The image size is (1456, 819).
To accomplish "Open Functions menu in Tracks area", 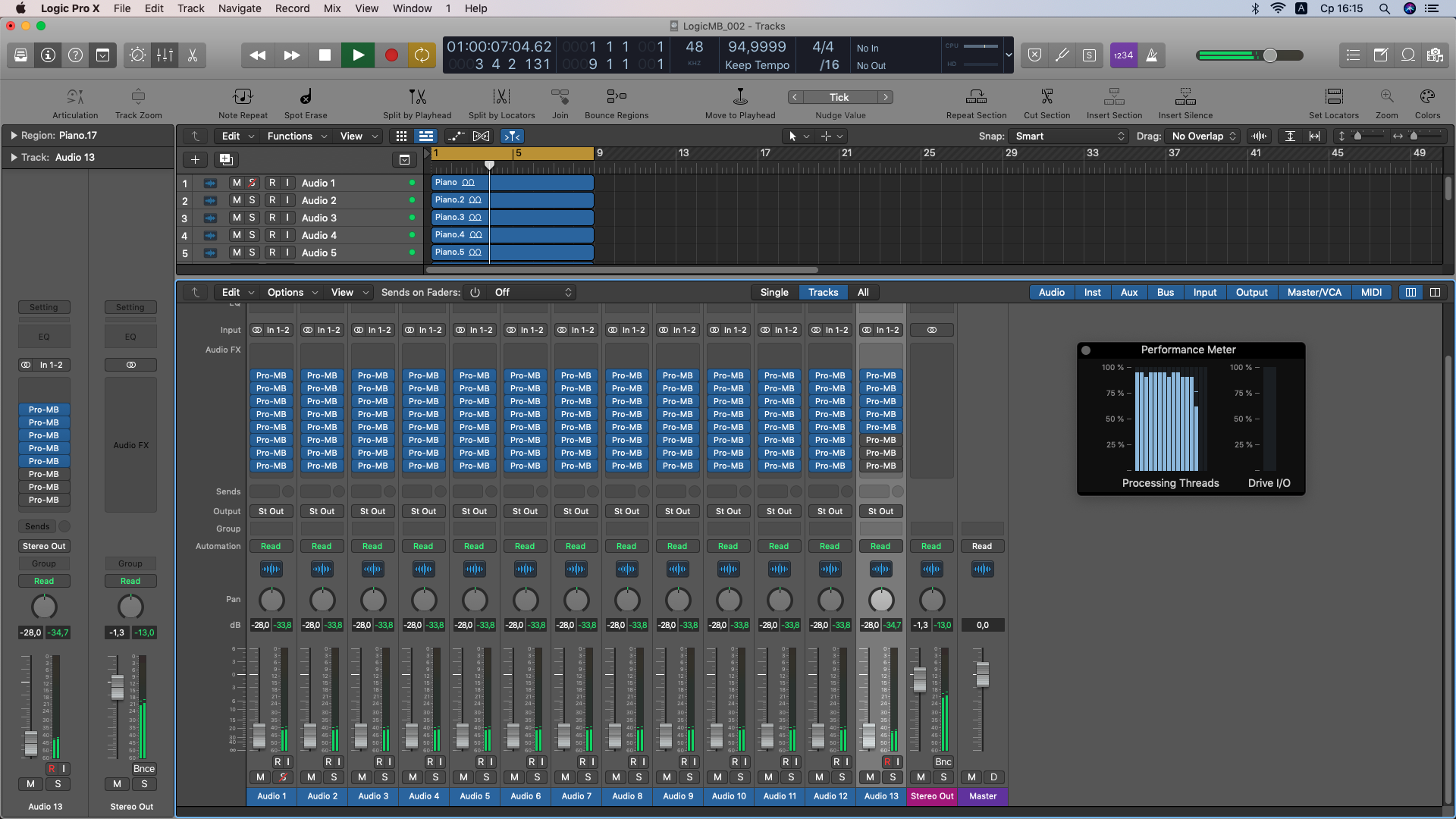I will coord(297,136).
